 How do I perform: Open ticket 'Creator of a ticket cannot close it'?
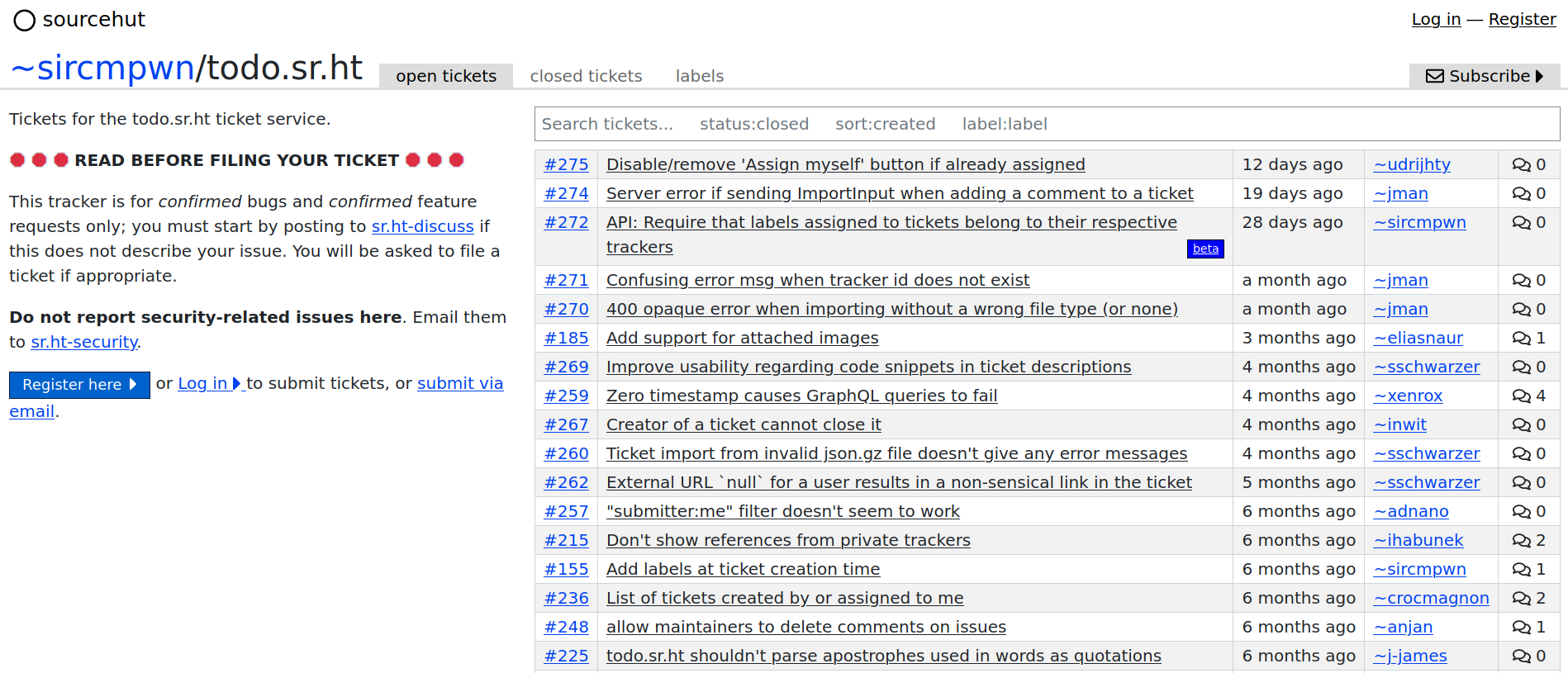[744, 424]
